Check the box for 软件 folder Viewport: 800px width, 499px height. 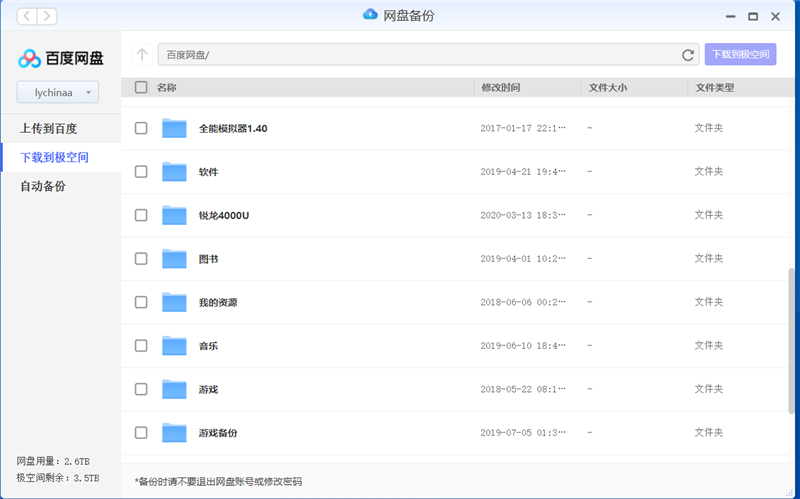point(141,171)
